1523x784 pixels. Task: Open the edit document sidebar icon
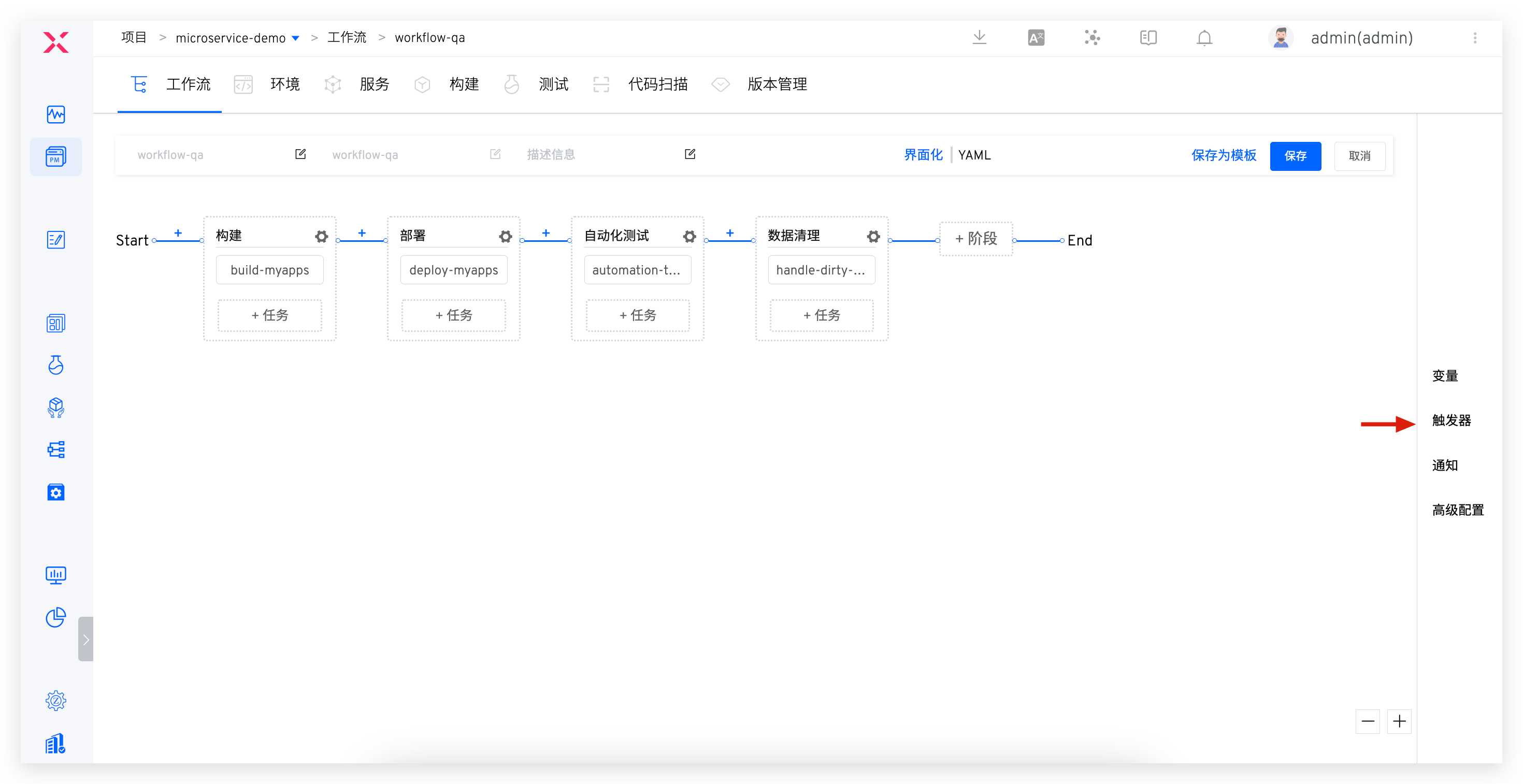(55, 240)
